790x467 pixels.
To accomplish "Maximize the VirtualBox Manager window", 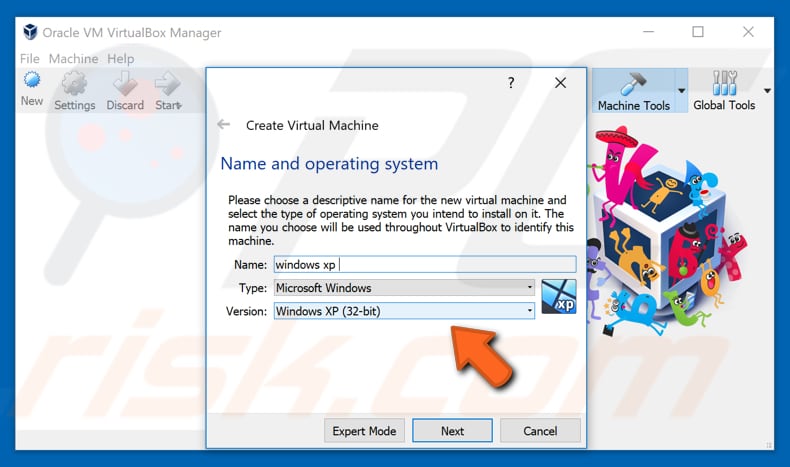I will point(698,32).
